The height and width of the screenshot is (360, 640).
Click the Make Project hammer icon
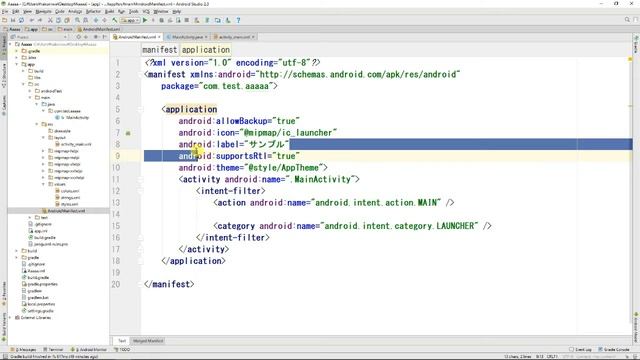115,20
